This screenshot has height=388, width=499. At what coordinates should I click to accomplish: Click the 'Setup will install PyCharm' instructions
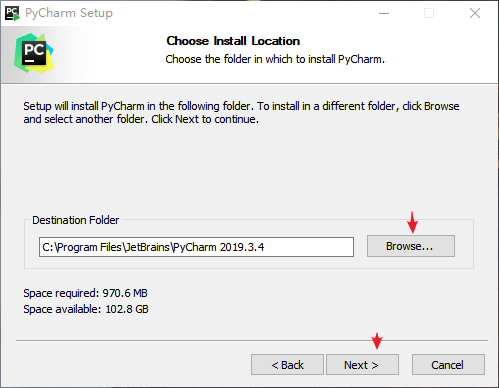pyautogui.click(x=241, y=113)
